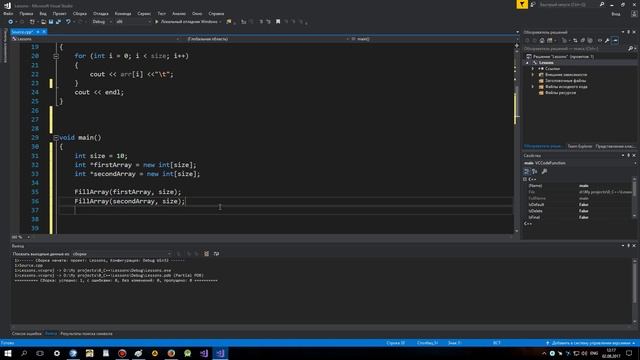Expand the Внешние зависимости node
The height and width of the screenshot is (360, 640).
(533, 75)
